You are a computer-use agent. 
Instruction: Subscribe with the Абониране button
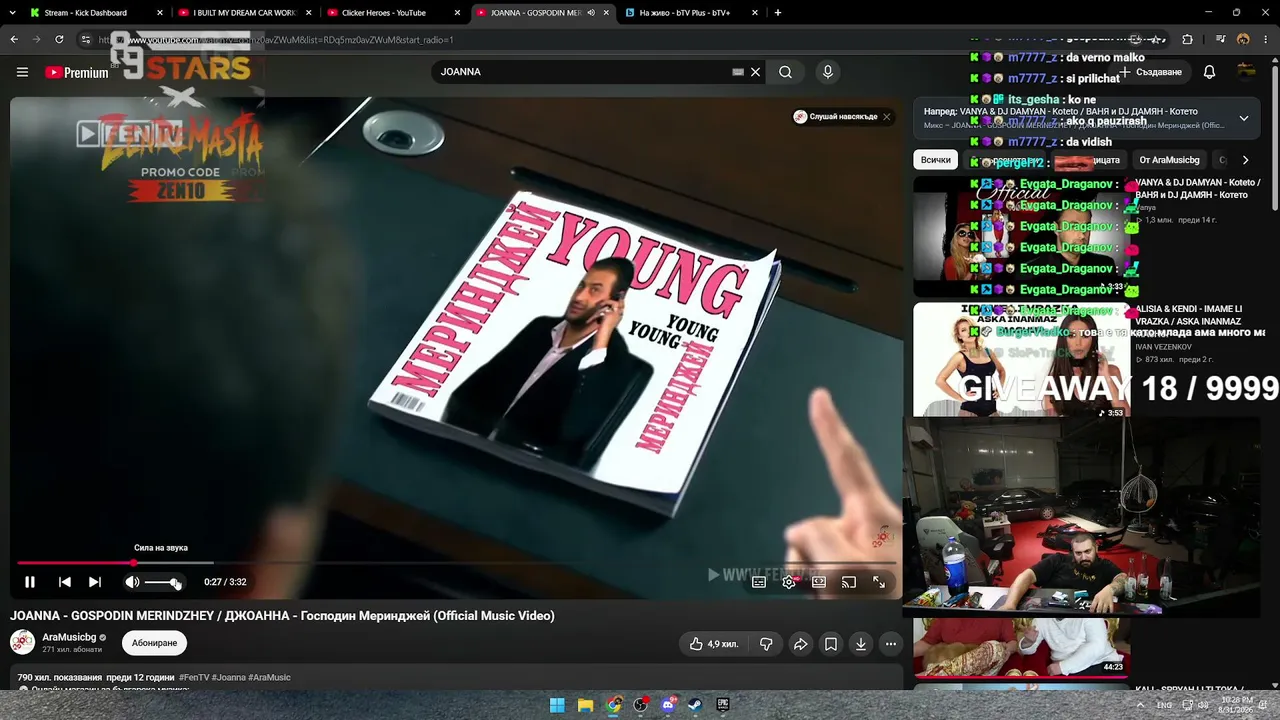154,643
